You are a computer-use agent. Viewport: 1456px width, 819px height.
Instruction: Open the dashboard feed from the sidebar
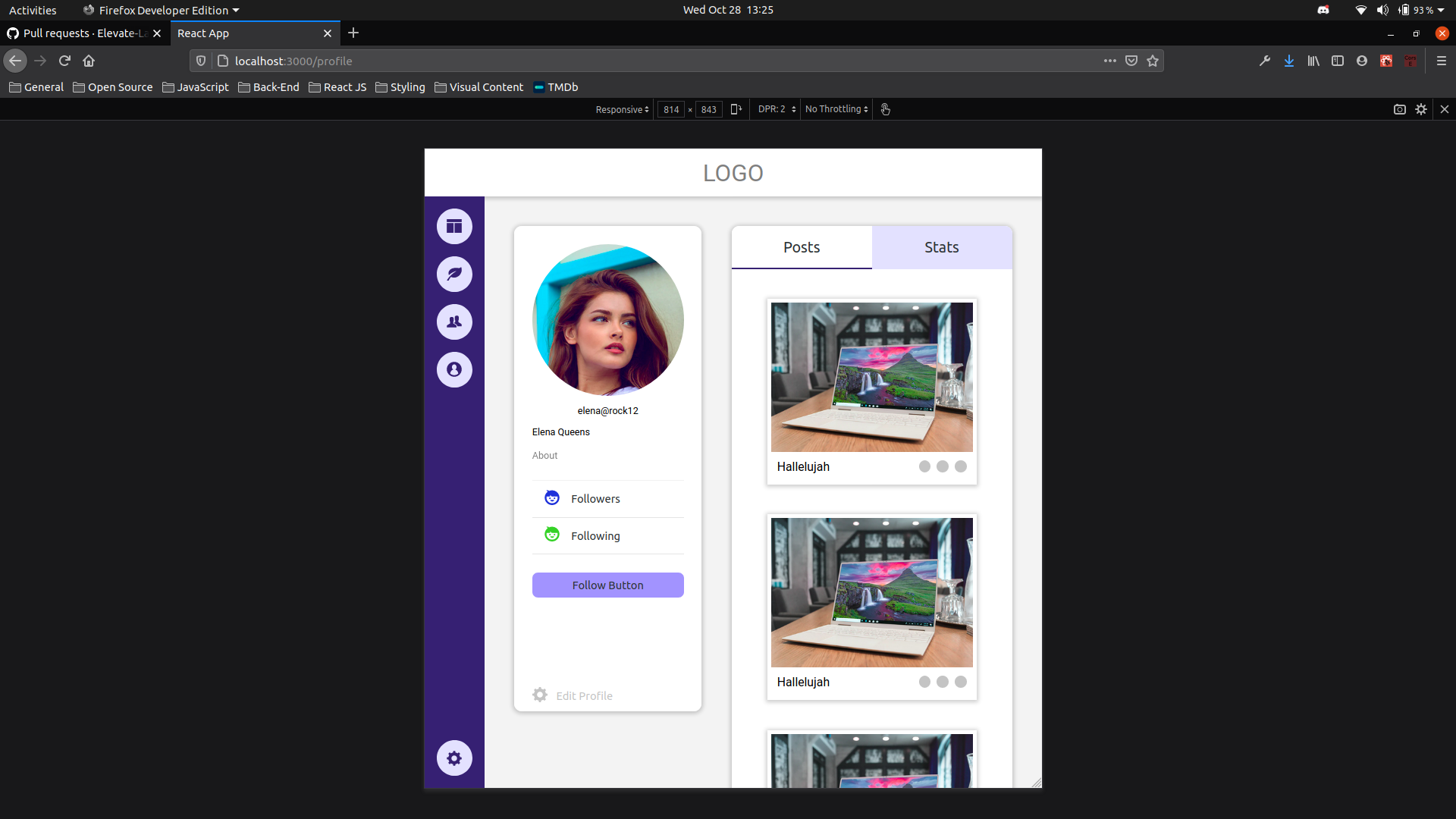coord(454,226)
